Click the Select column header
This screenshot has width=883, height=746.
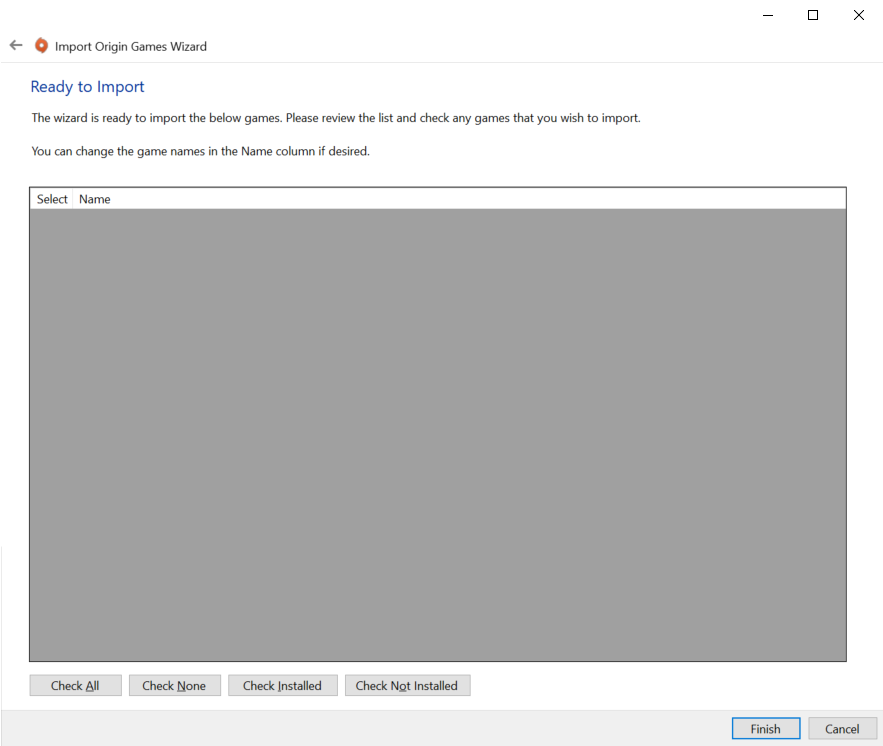(52, 199)
